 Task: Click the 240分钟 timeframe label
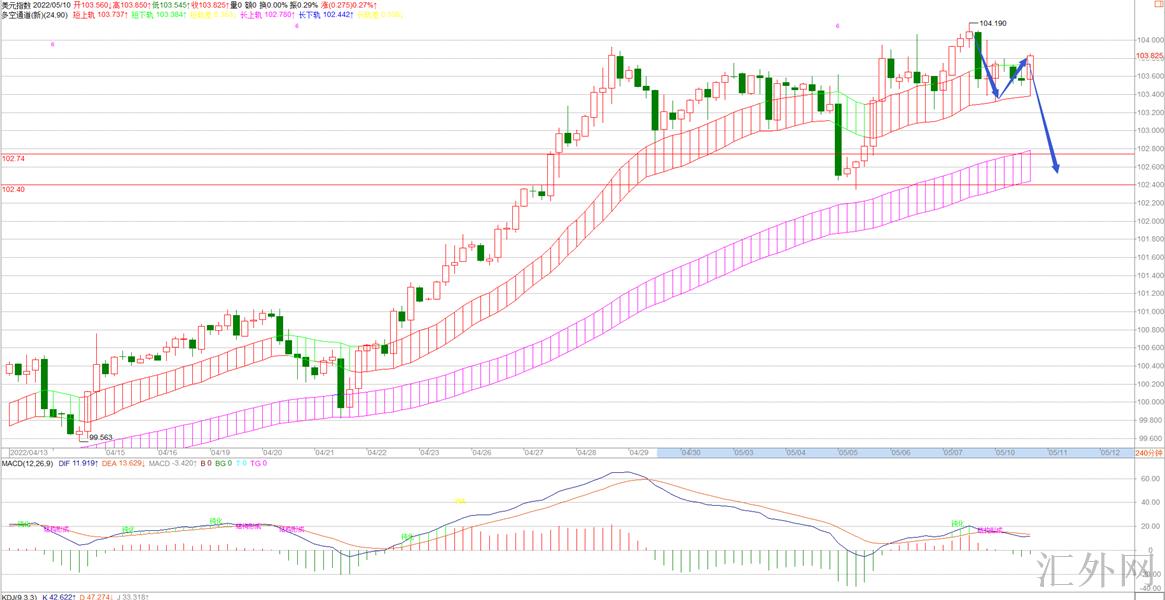[1150, 452]
